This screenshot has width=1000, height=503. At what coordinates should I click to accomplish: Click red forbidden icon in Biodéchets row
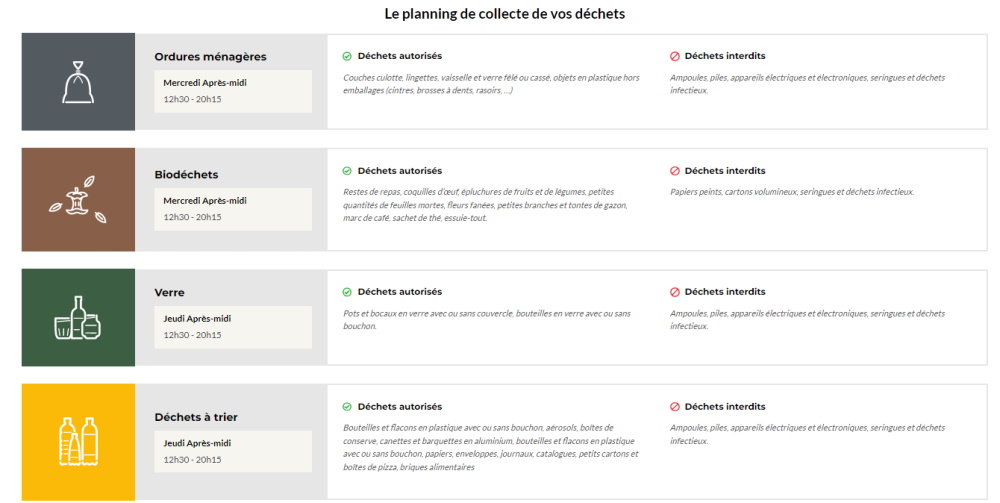point(675,171)
